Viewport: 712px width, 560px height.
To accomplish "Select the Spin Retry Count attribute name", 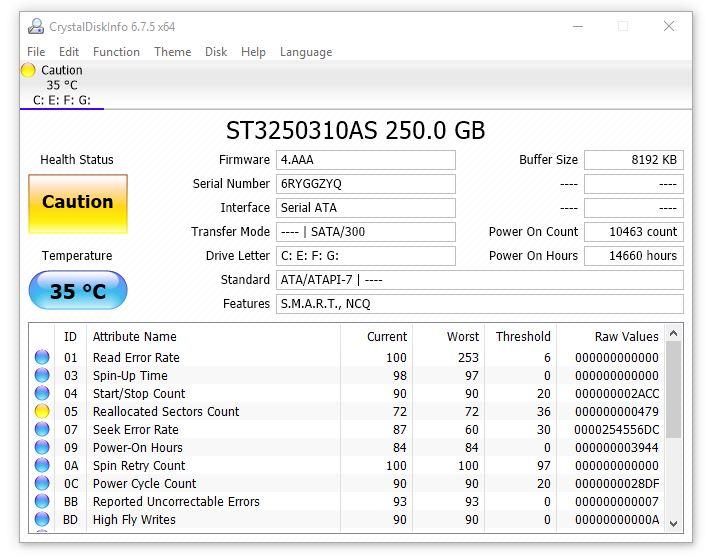I will pyautogui.click(x=139, y=466).
